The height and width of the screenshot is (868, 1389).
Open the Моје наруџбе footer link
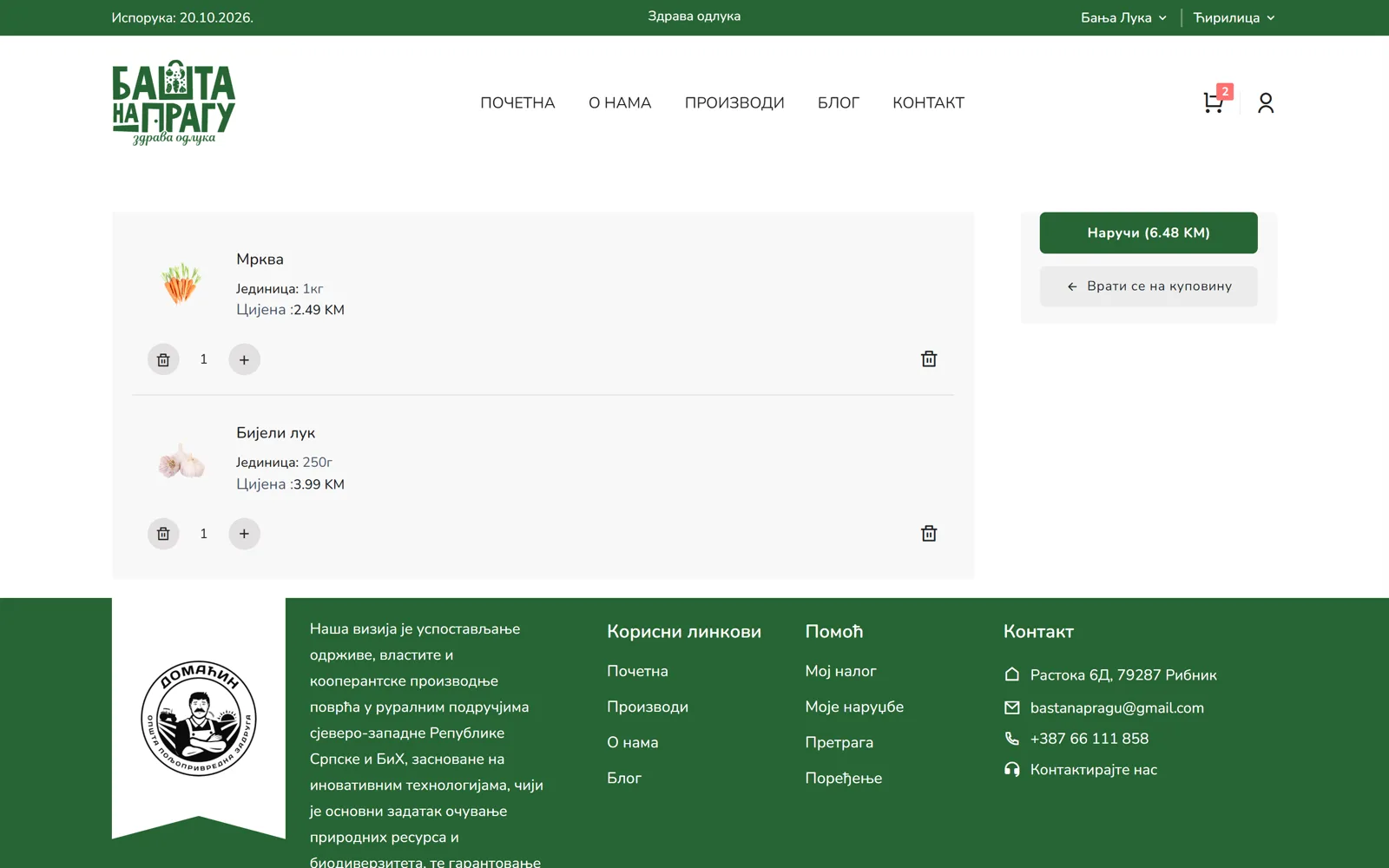click(x=854, y=707)
